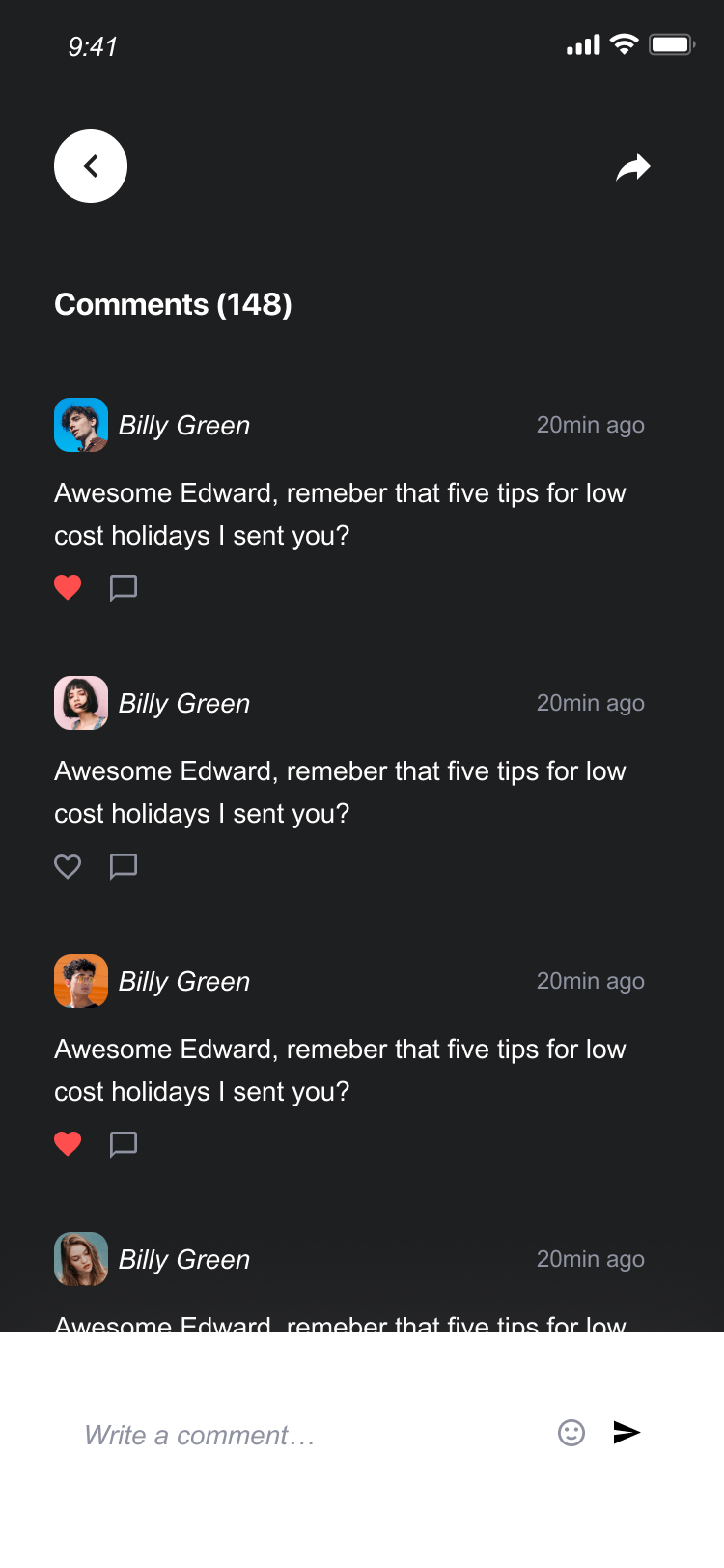
Task: Tap the share arrow icon
Action: pos(633,167)
